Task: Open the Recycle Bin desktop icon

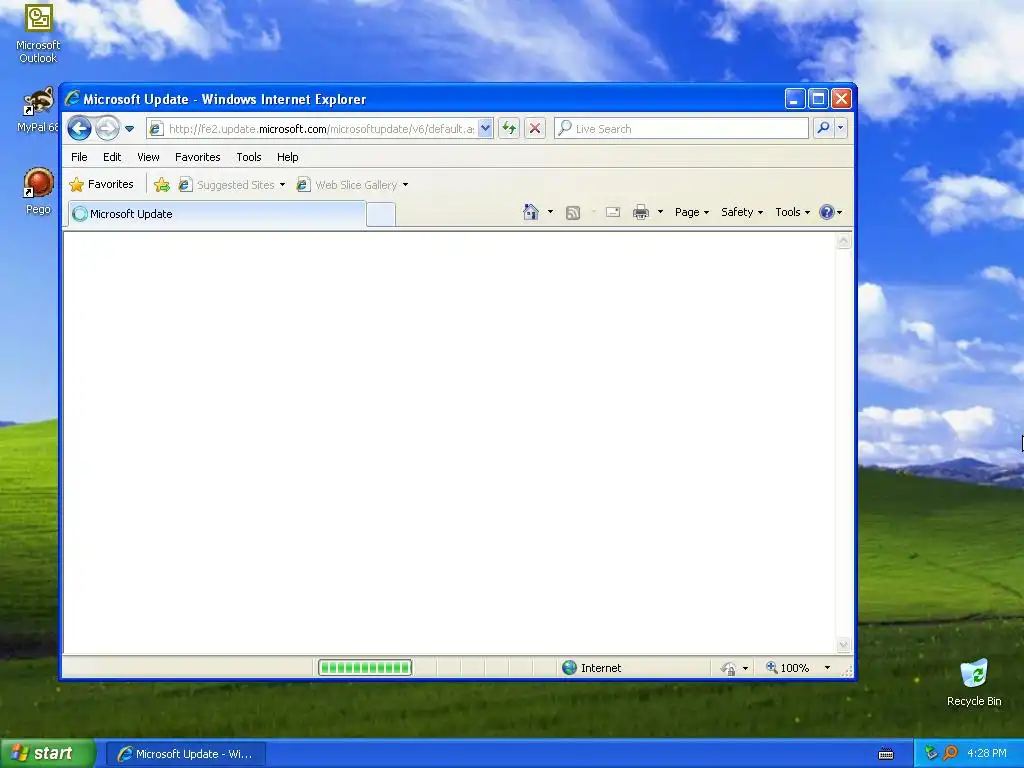Action: point(974,682)
